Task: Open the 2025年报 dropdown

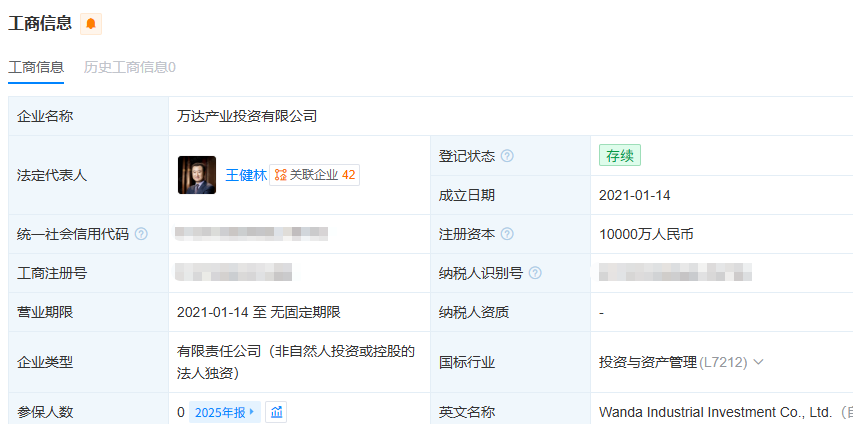Action: [x=225, y=412]
